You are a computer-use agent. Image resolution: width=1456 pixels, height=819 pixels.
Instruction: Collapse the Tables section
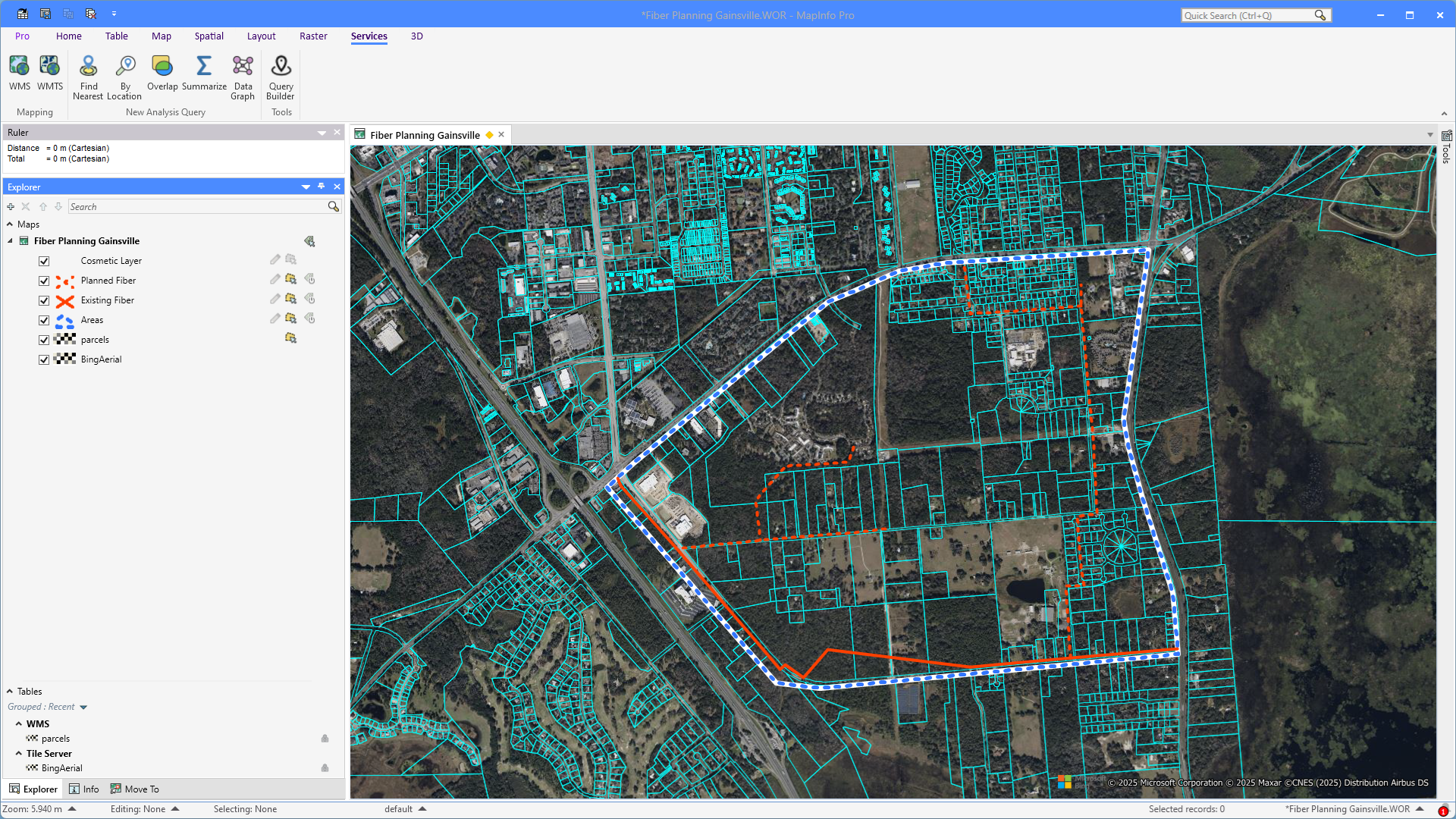[x=10, y=692]
